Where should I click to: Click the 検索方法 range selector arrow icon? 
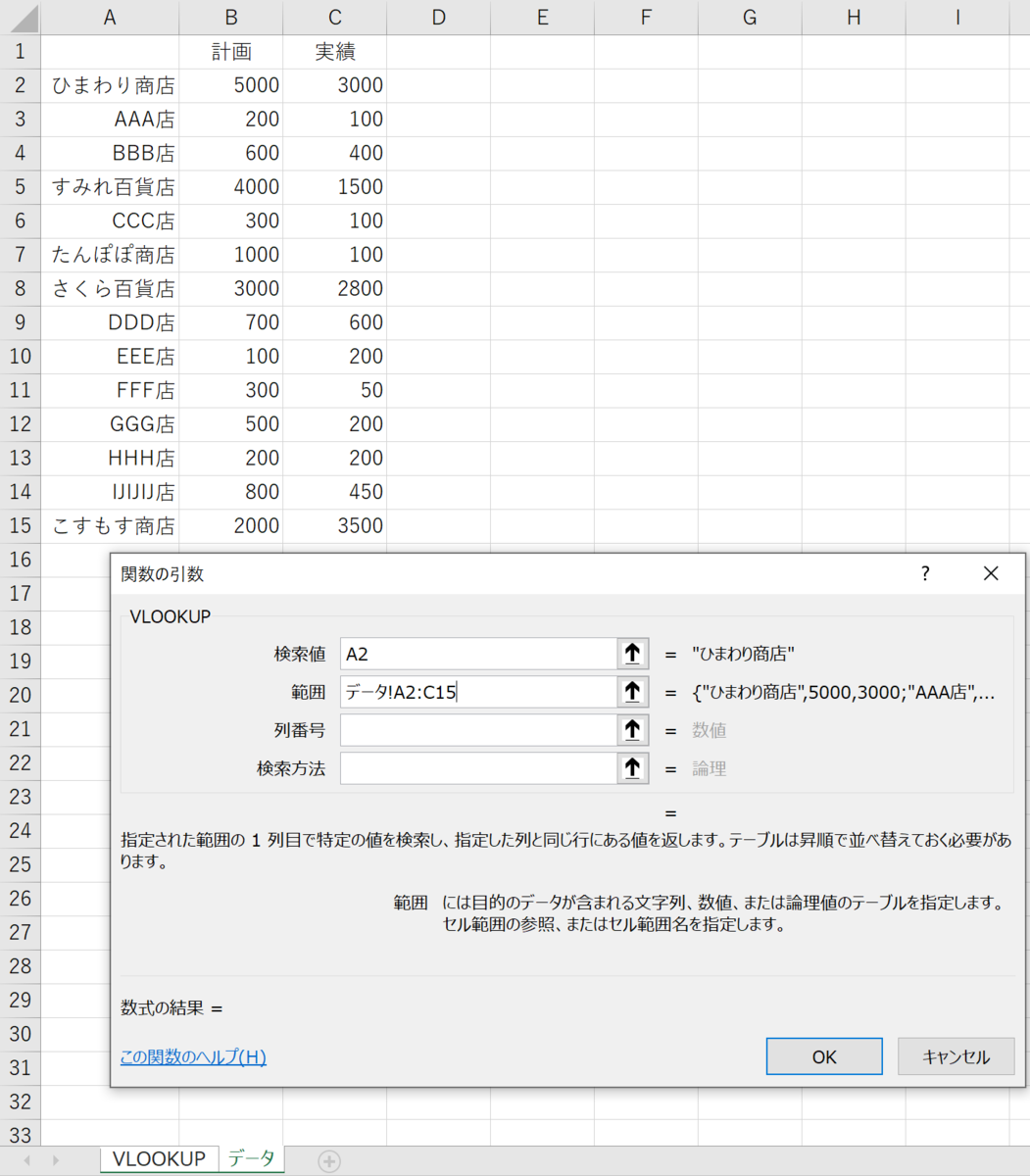(633, 768)
